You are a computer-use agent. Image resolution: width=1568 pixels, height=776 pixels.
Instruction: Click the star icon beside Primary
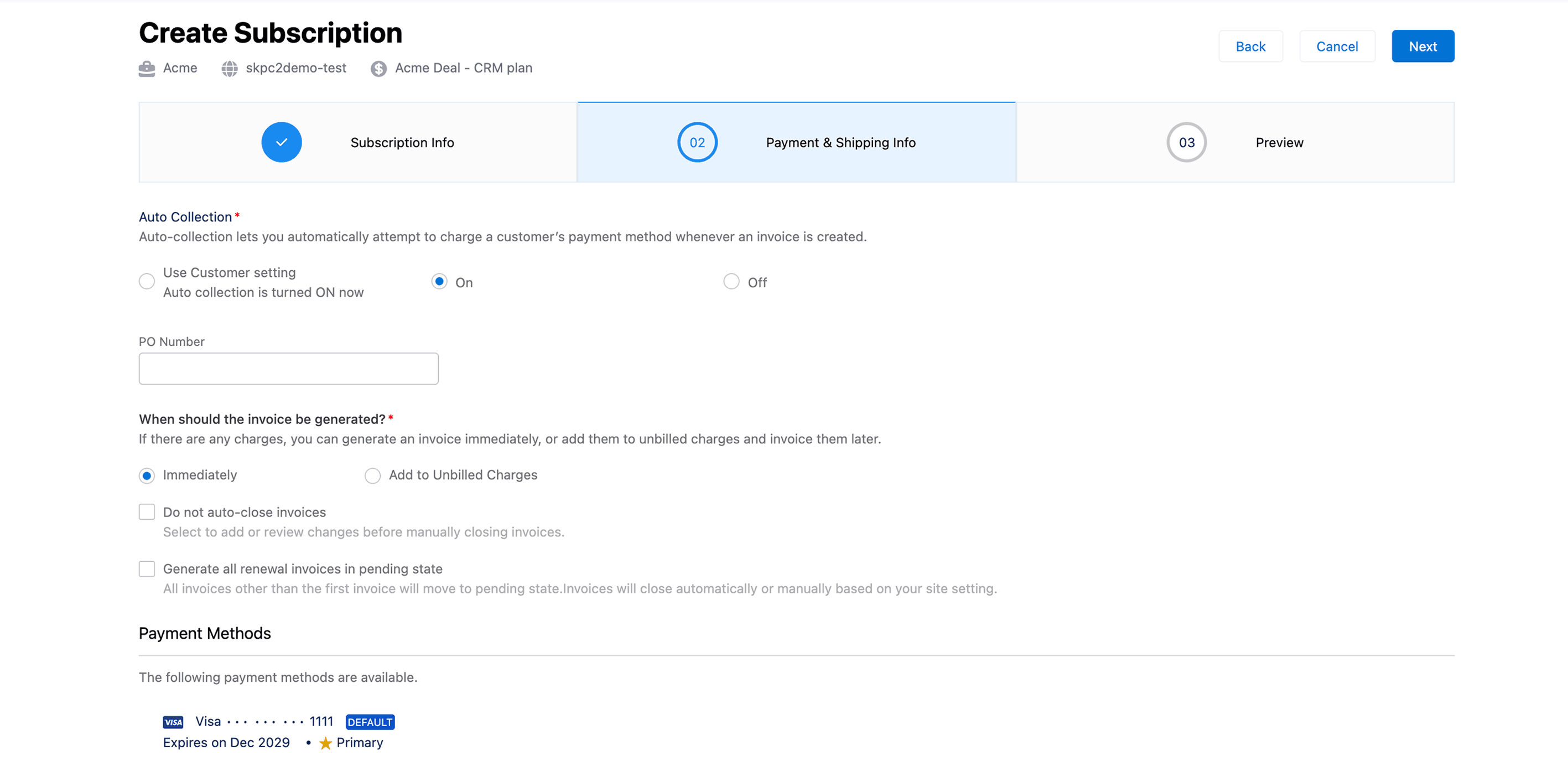click(x=325, y=743)
